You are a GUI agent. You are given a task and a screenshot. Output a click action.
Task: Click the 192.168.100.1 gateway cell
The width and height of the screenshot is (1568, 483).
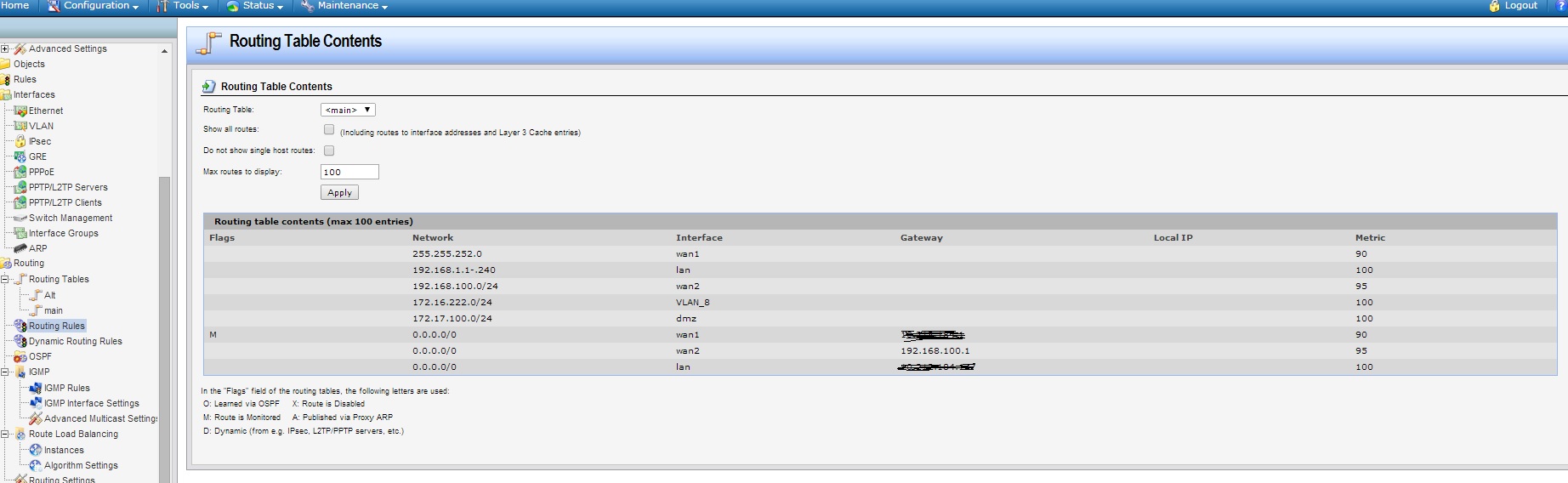click(935, 350)
